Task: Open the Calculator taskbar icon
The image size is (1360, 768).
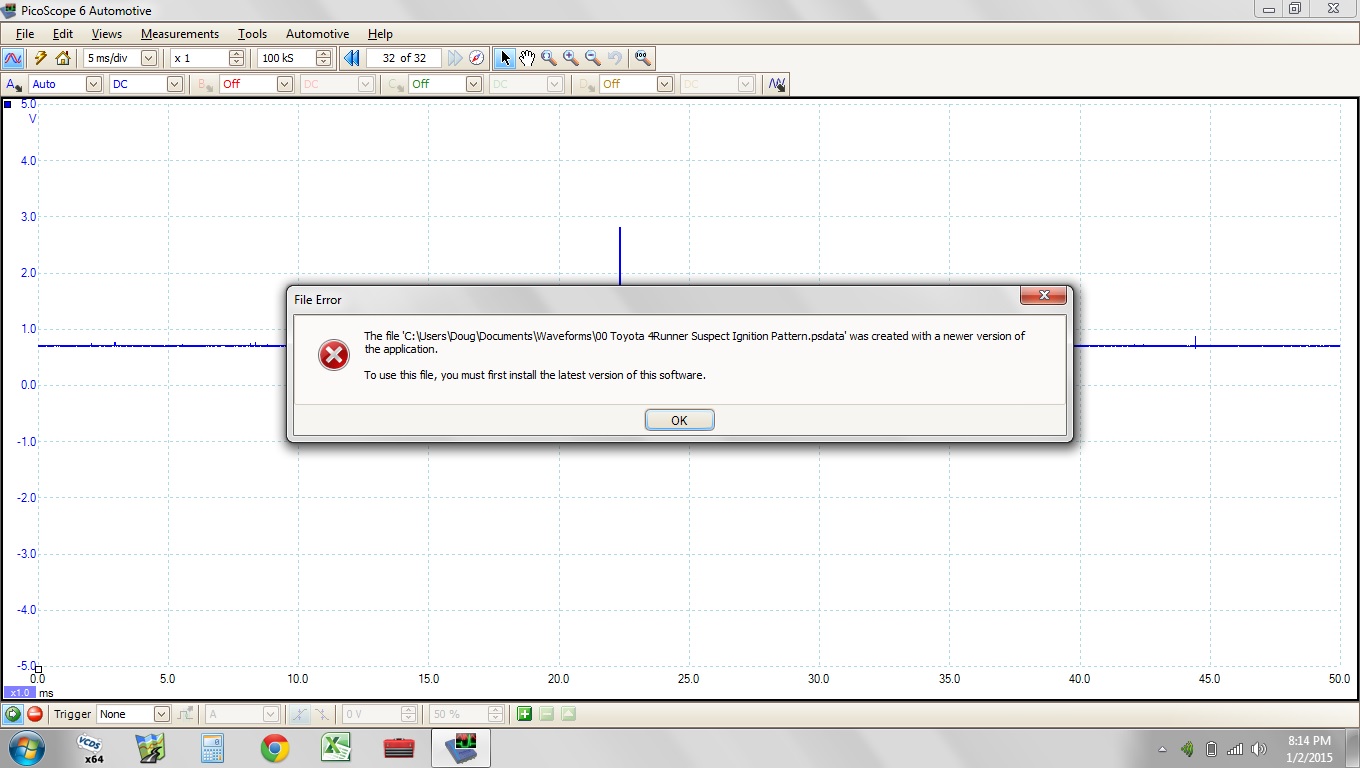Action: click(x=212, y=748)
